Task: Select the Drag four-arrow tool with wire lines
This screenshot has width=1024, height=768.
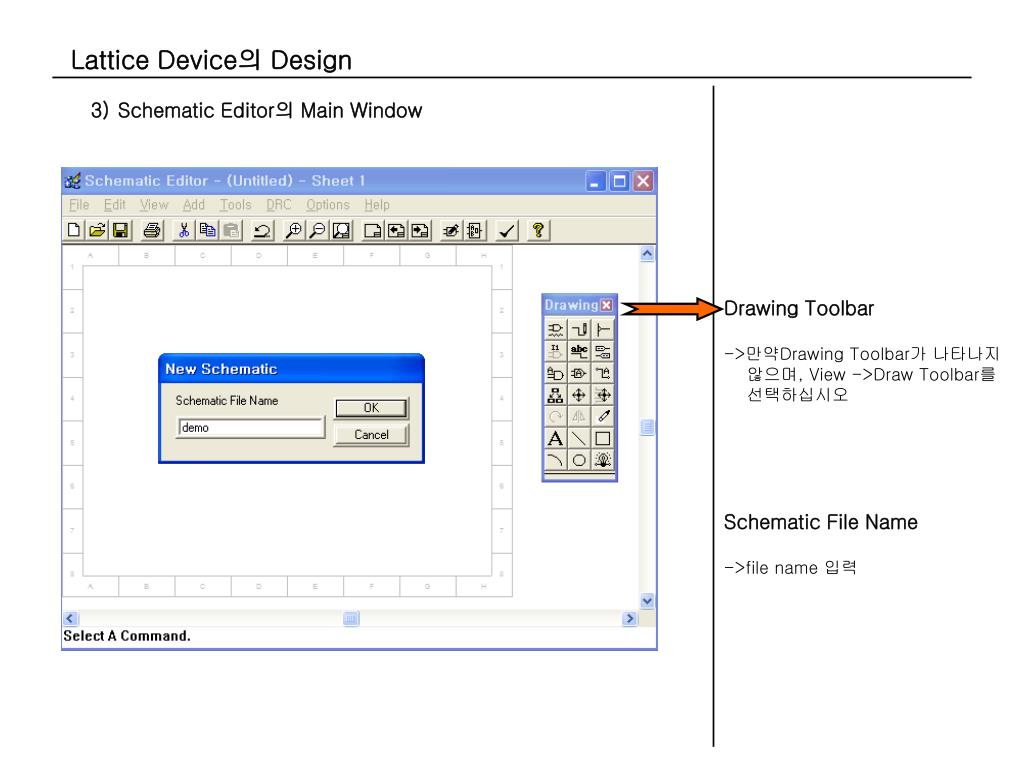Action: (603, 395)
